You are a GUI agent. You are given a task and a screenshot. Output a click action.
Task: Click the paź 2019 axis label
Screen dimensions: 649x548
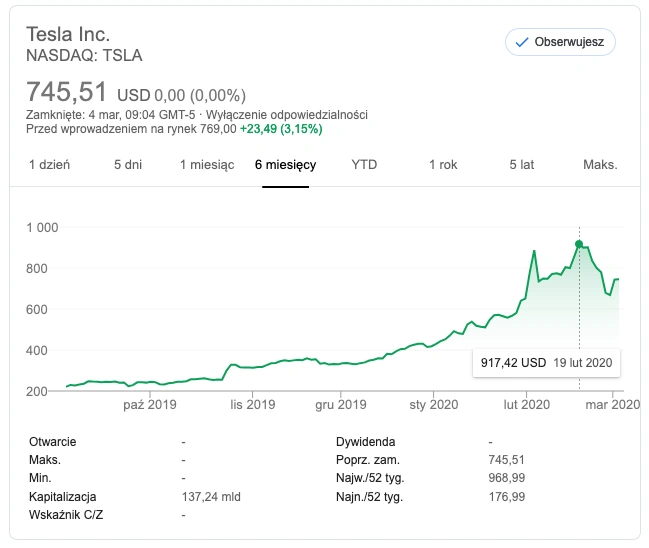pyautogui.click(x=150, y=404)
